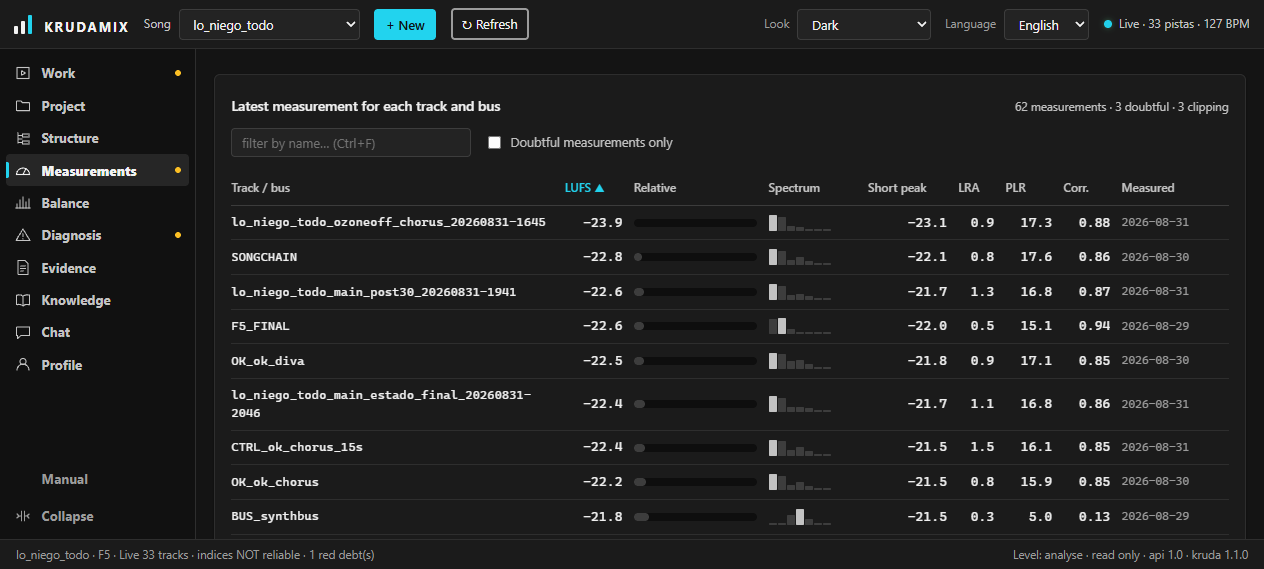Select row lo_niego_todo_ozoneoff_chorus_20260831-1645
This screenshot has height=569, width=1264.
click(730, 222)
